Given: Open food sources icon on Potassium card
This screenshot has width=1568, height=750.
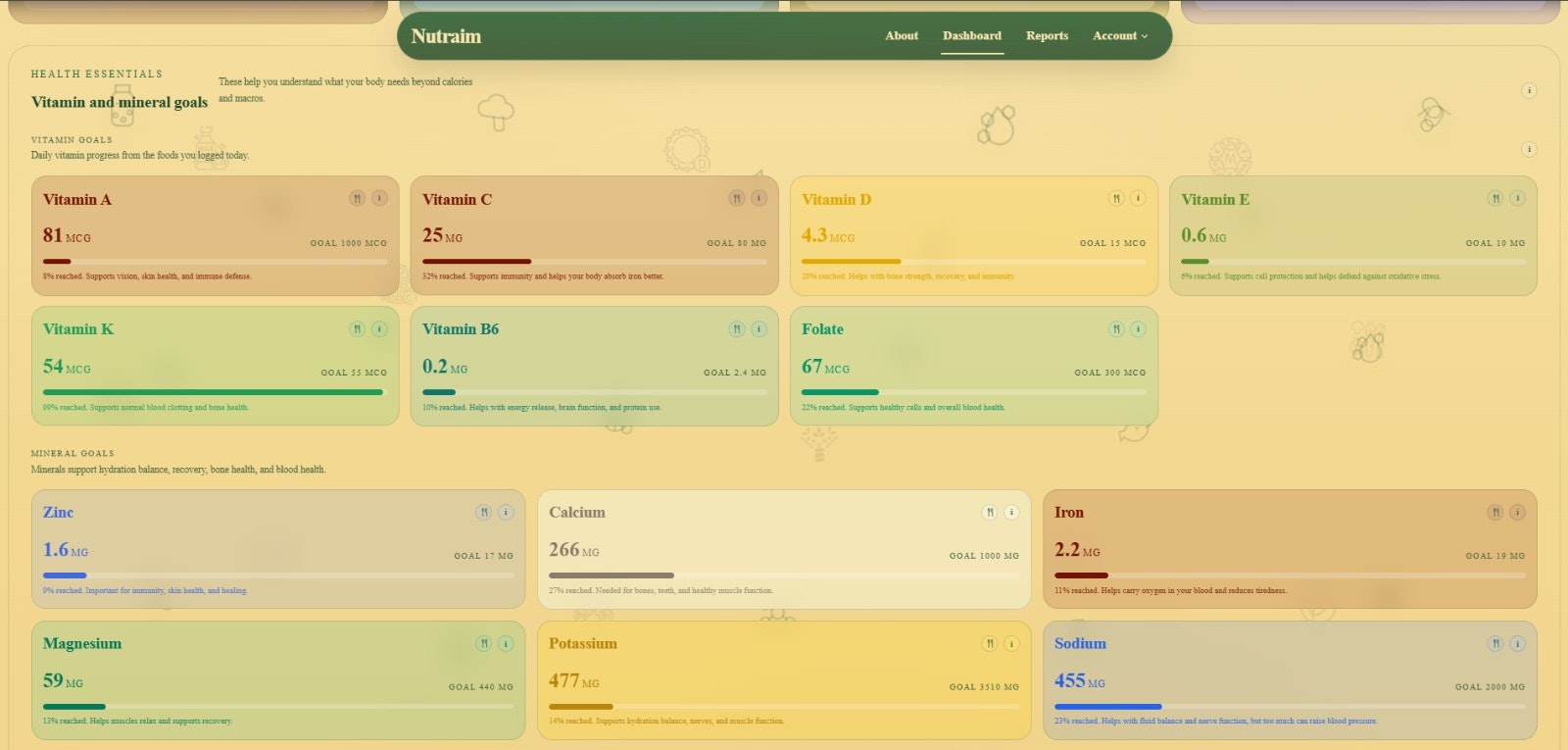Looking at the screenshot, I should click(990, 643).
